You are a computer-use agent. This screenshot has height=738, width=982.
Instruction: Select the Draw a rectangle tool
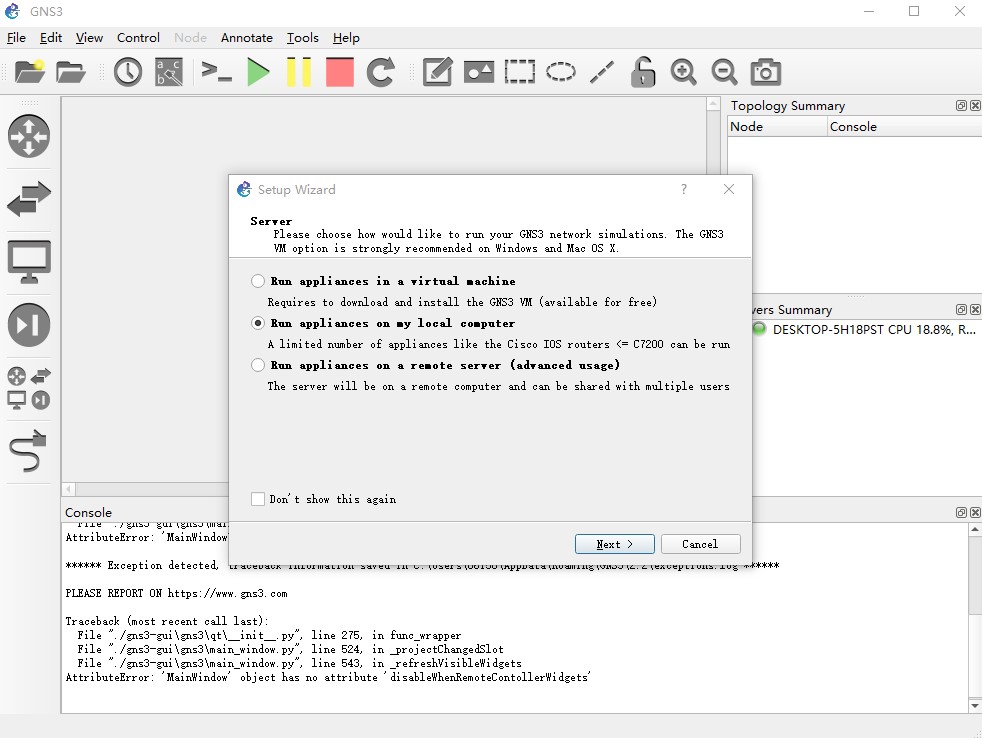520,72
